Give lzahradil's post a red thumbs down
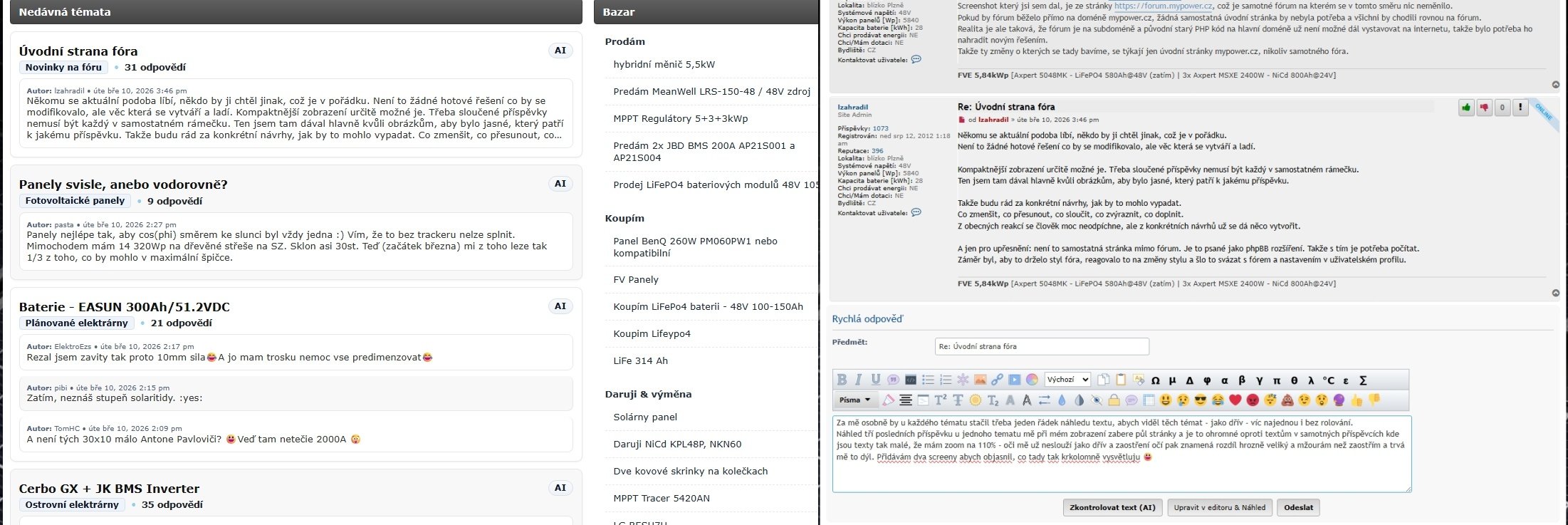Screen dimensions: 1568x525 click(1484, 108)
